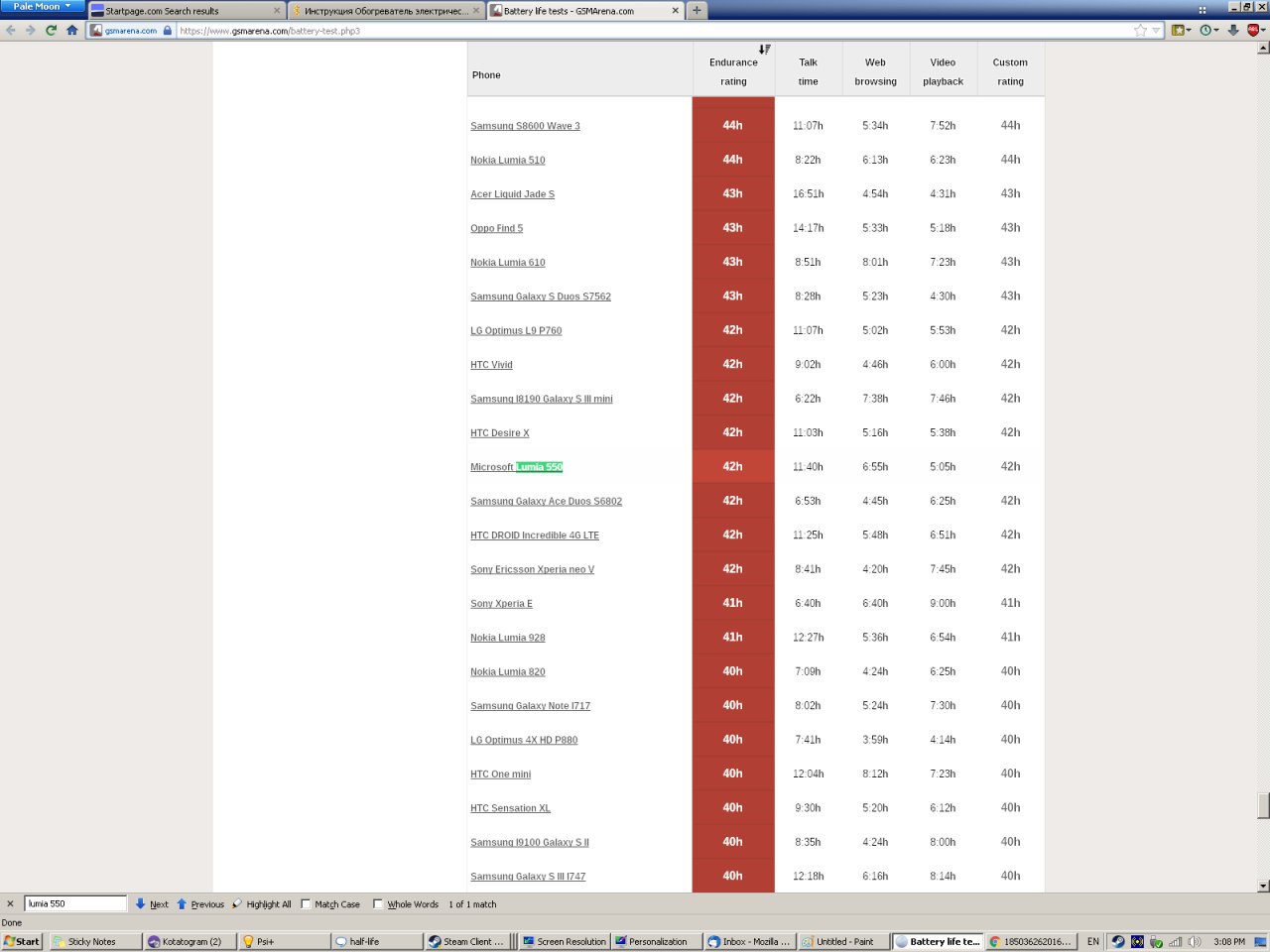Find the Next match
This screenshot has width=1270, height=952.
152,903
